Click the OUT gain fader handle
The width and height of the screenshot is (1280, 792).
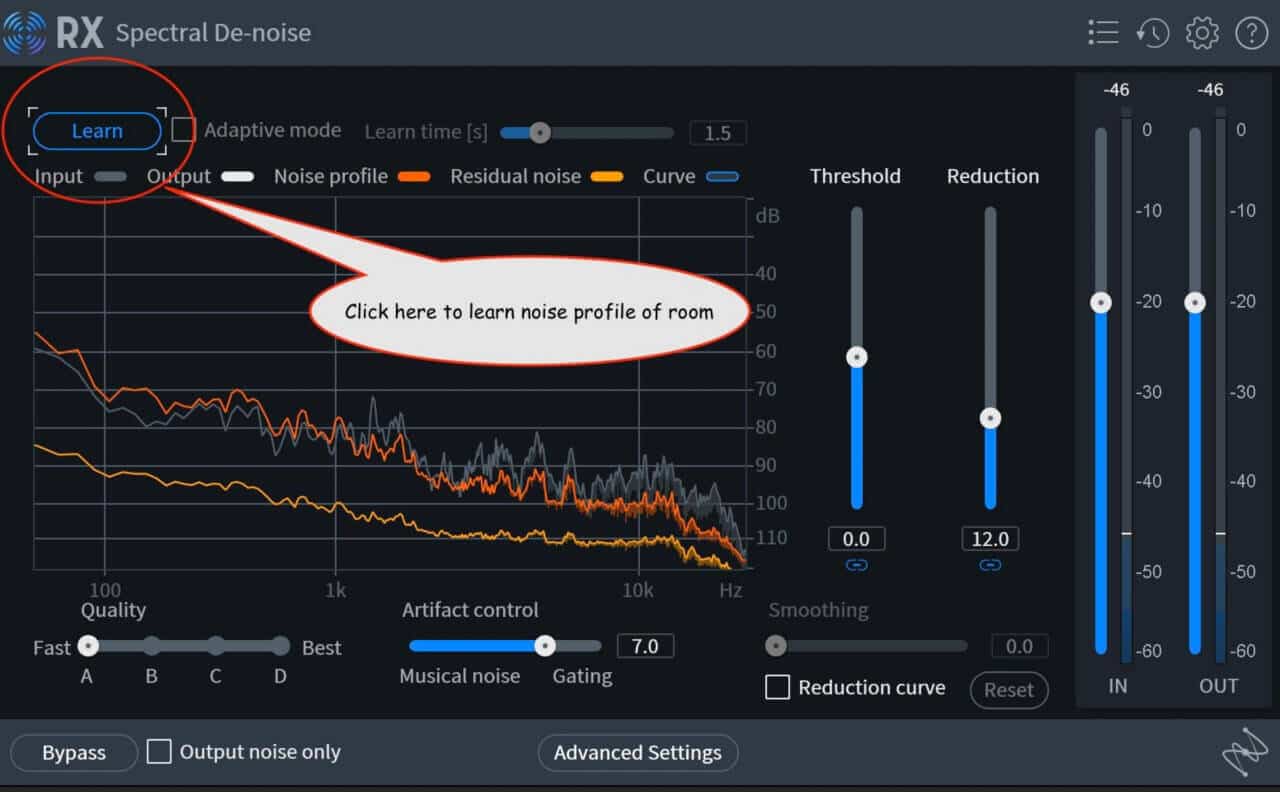(1195, 303)
